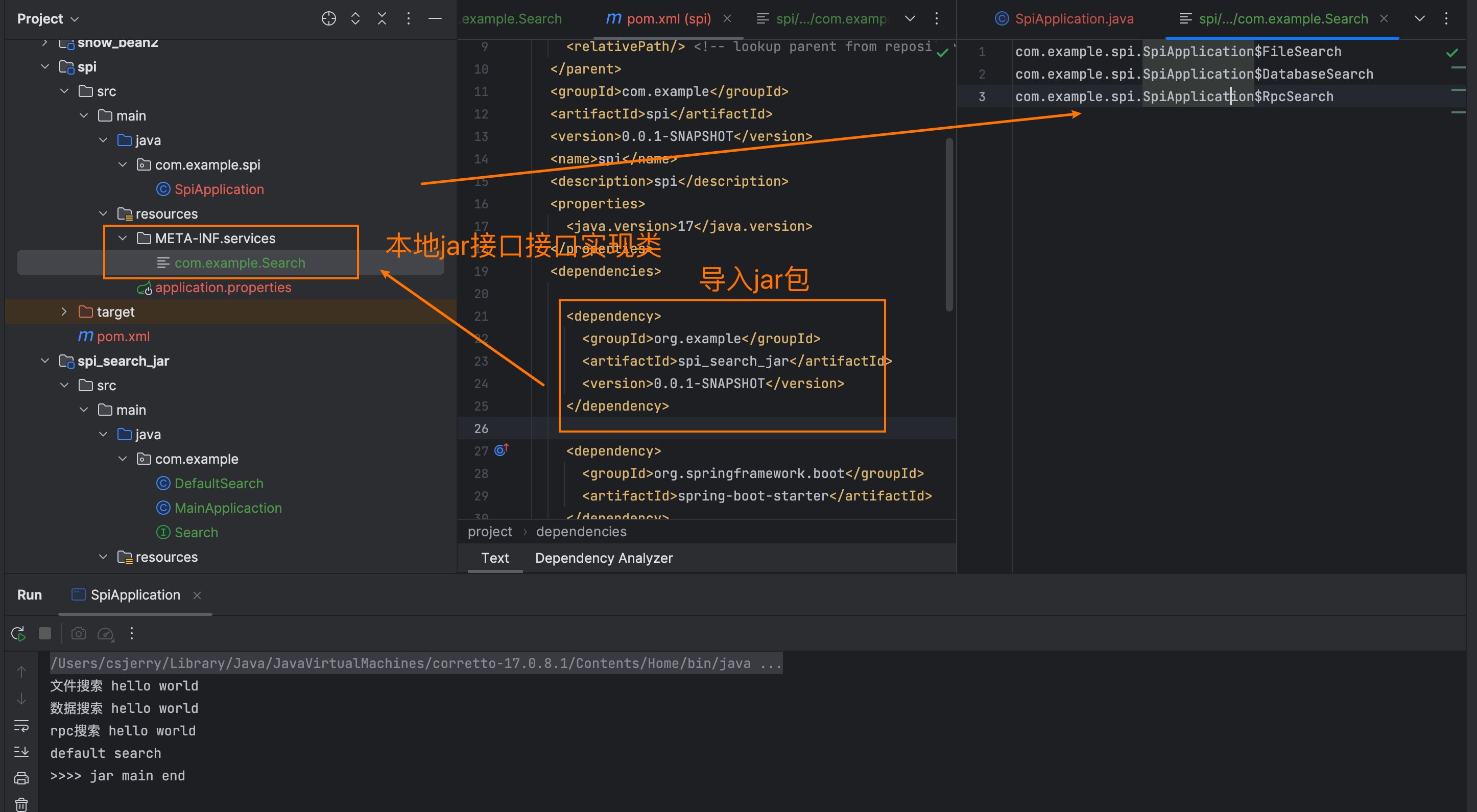
Task: Click the run configuration stop icon
Action: [x=45, y=633]
